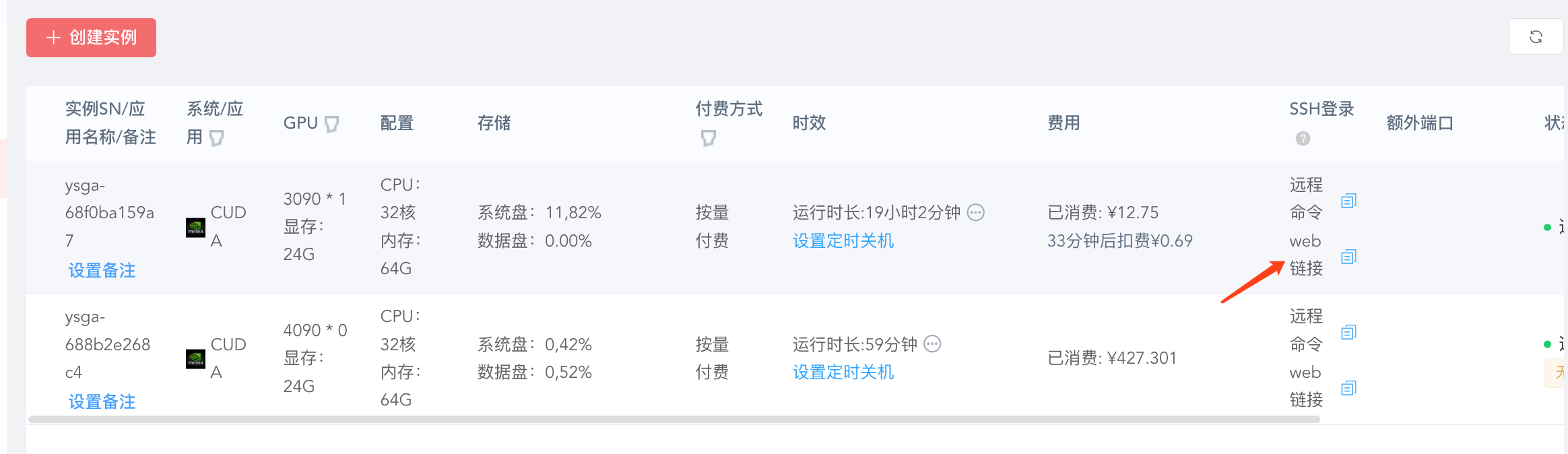Copy the 远程命令 for instance ysga-688b2e268c4
The image size is (1568, 454).
(1349, 331)
